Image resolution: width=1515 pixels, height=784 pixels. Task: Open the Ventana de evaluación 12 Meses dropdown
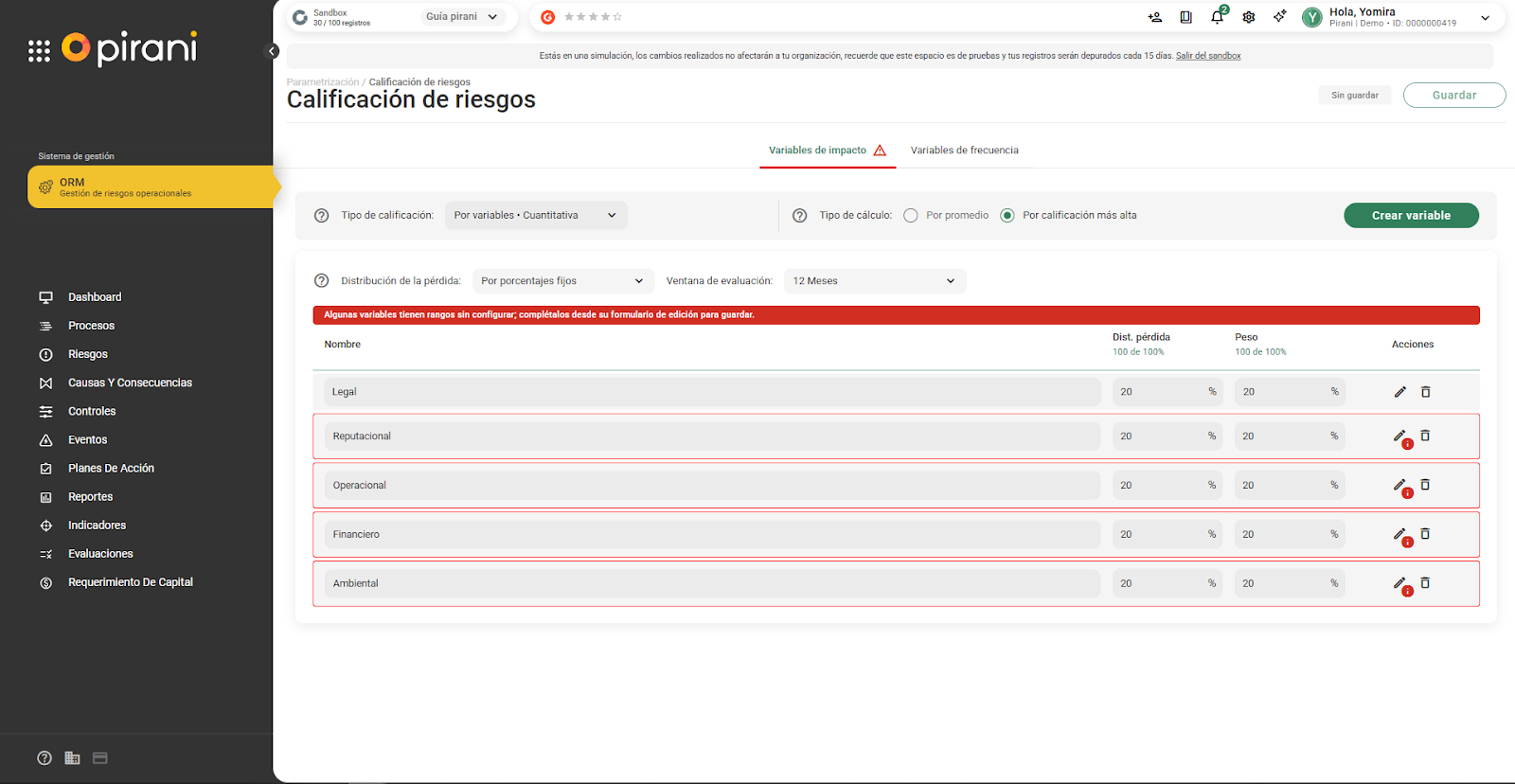[x=874, y=281]
